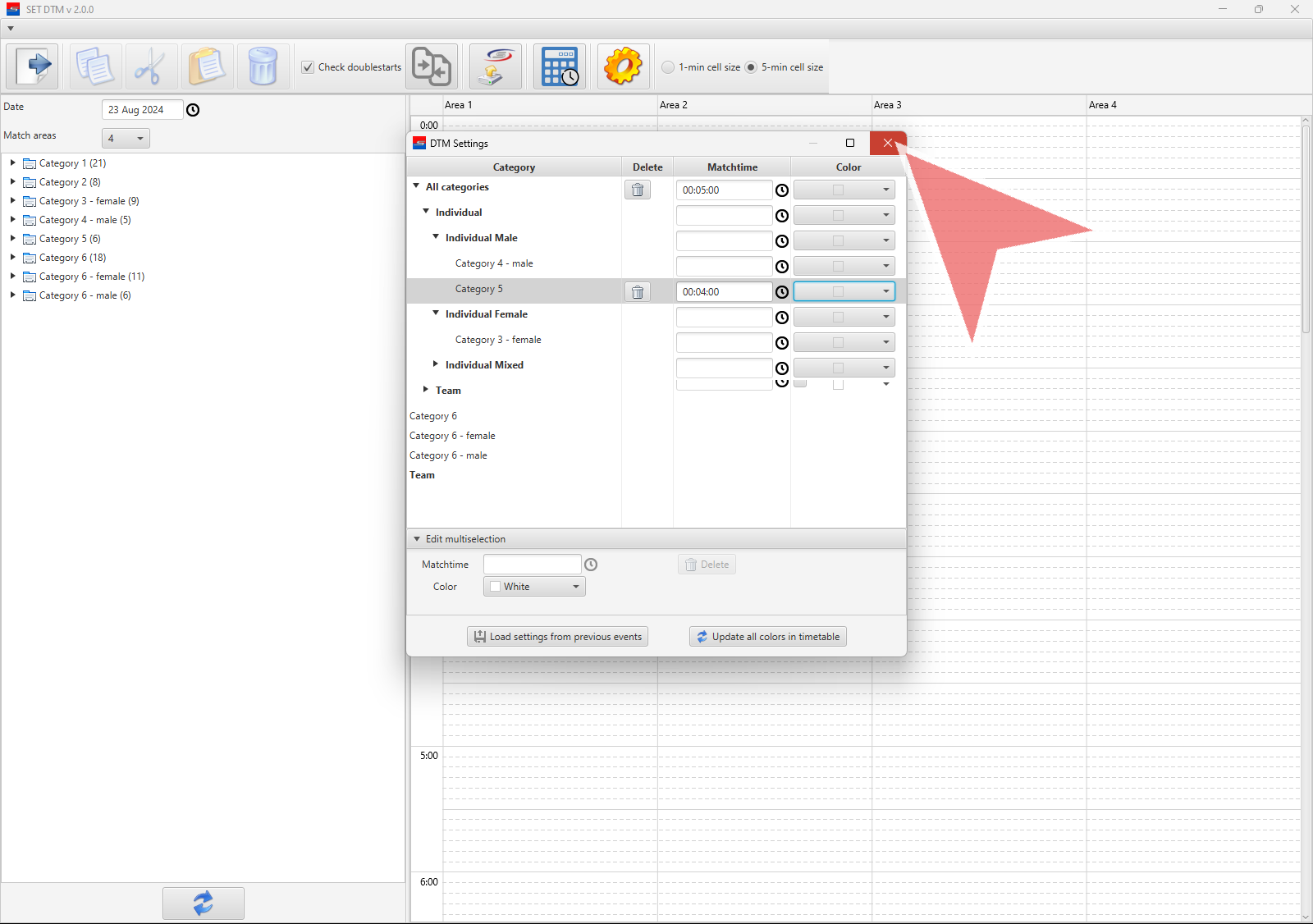Open the White color dropdown
1313x924 pixels.
point(534,587)
